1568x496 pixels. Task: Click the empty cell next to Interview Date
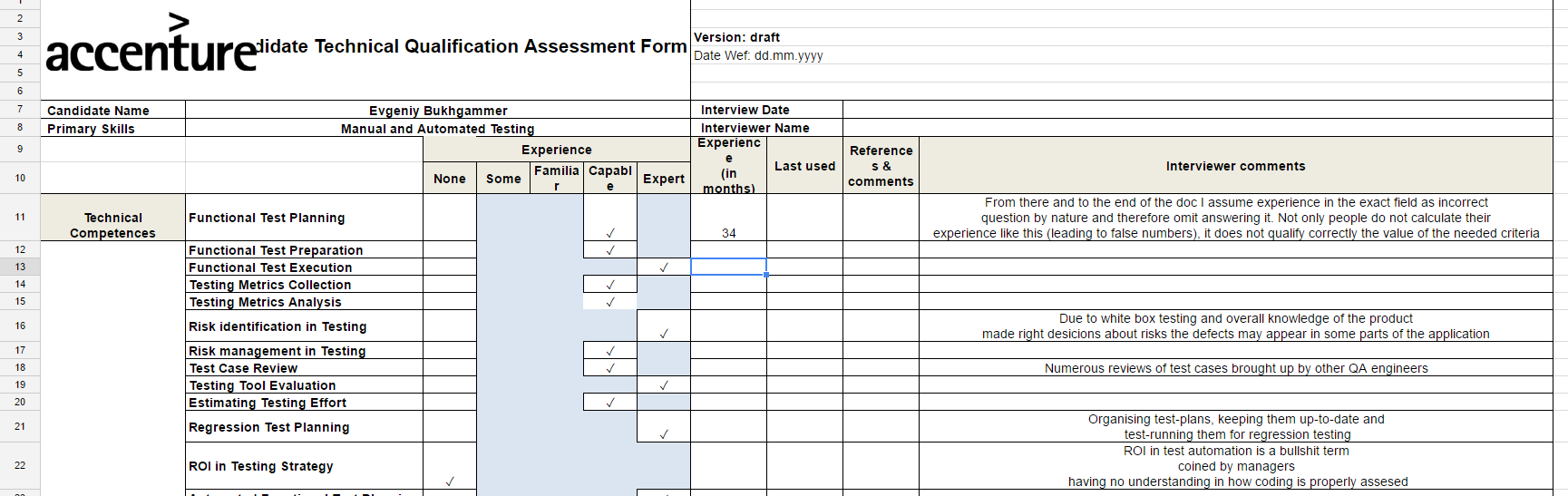(1197, 110)
